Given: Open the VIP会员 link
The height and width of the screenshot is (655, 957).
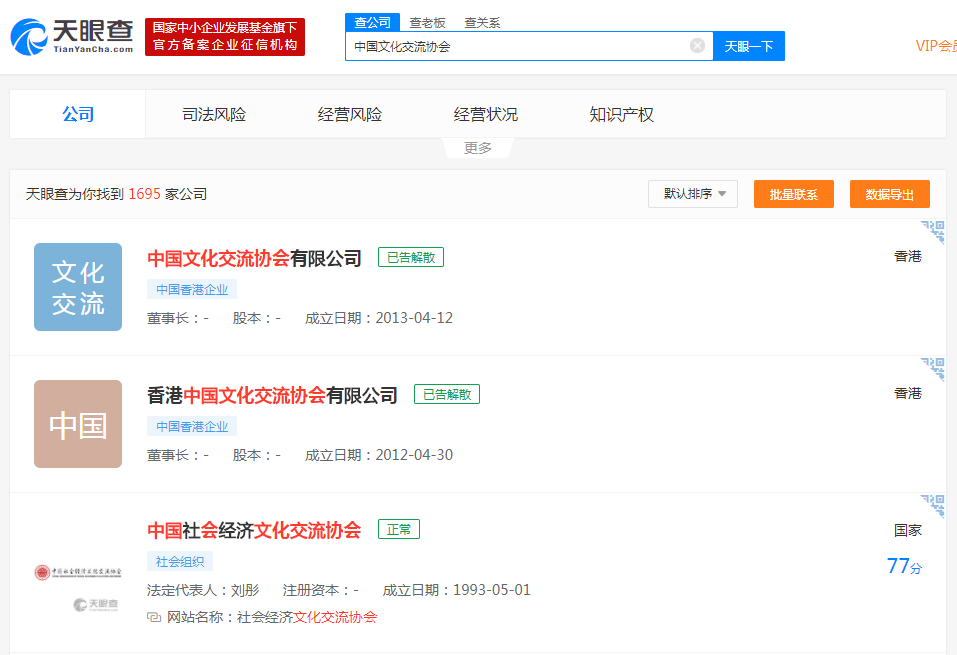Looking at the screenshot, I should point(936,46).
